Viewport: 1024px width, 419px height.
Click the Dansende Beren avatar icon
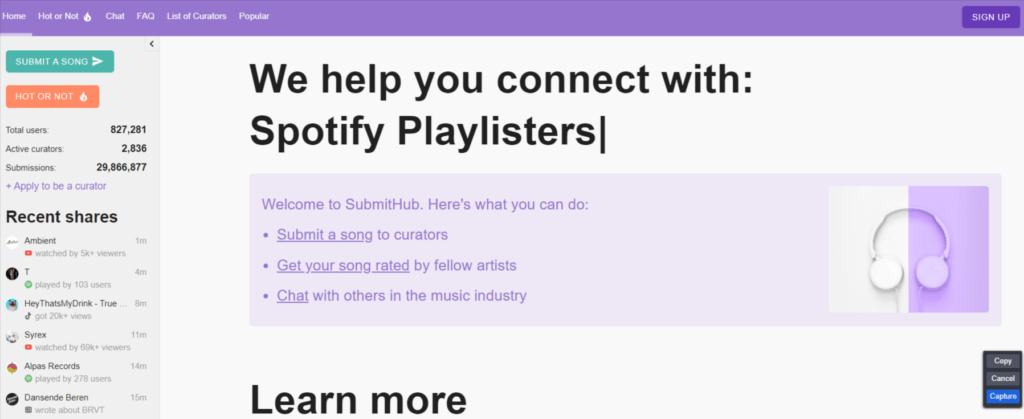(12, 399)
